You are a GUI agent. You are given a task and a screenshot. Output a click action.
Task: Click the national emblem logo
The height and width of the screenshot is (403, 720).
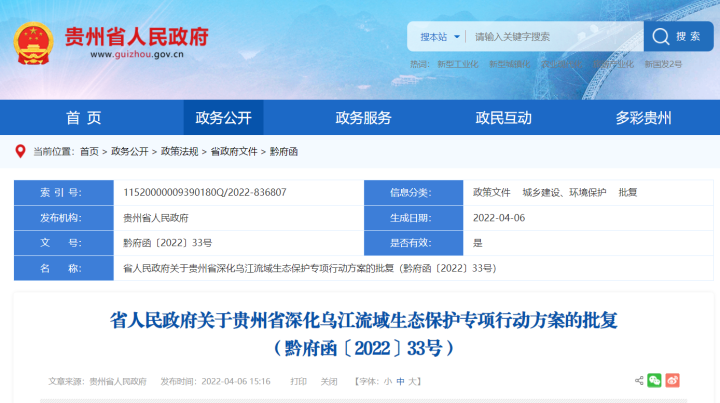(x=33, y=43)
